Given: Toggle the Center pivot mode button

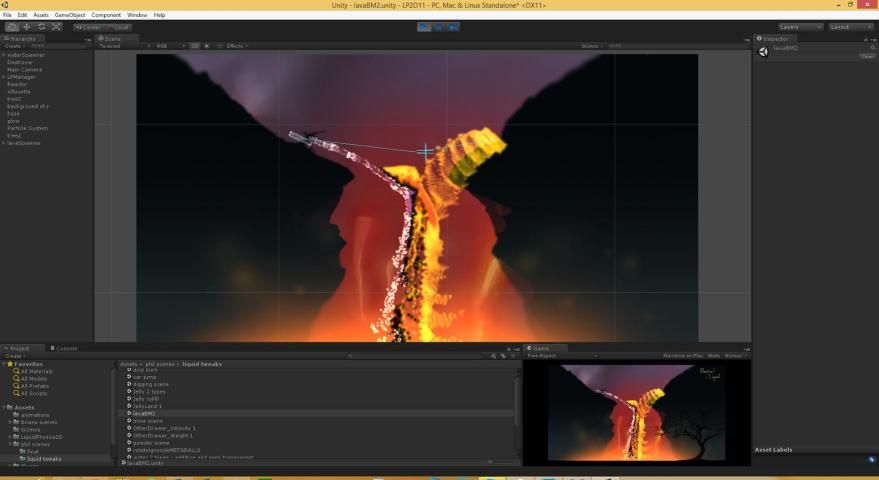Looking at the screenshot, I should coord(89,27).
